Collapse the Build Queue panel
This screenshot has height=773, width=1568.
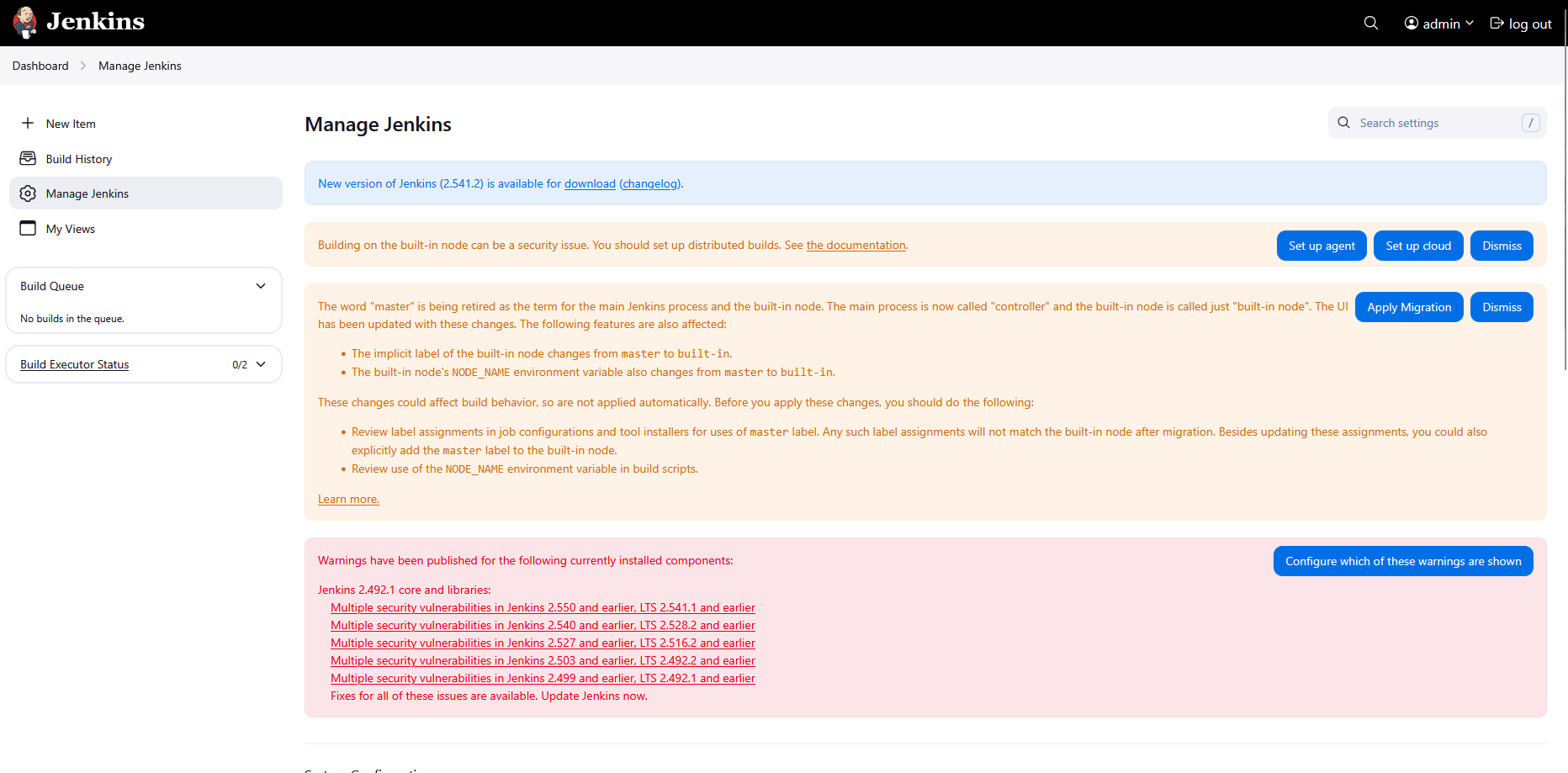(x=261, y=286)
